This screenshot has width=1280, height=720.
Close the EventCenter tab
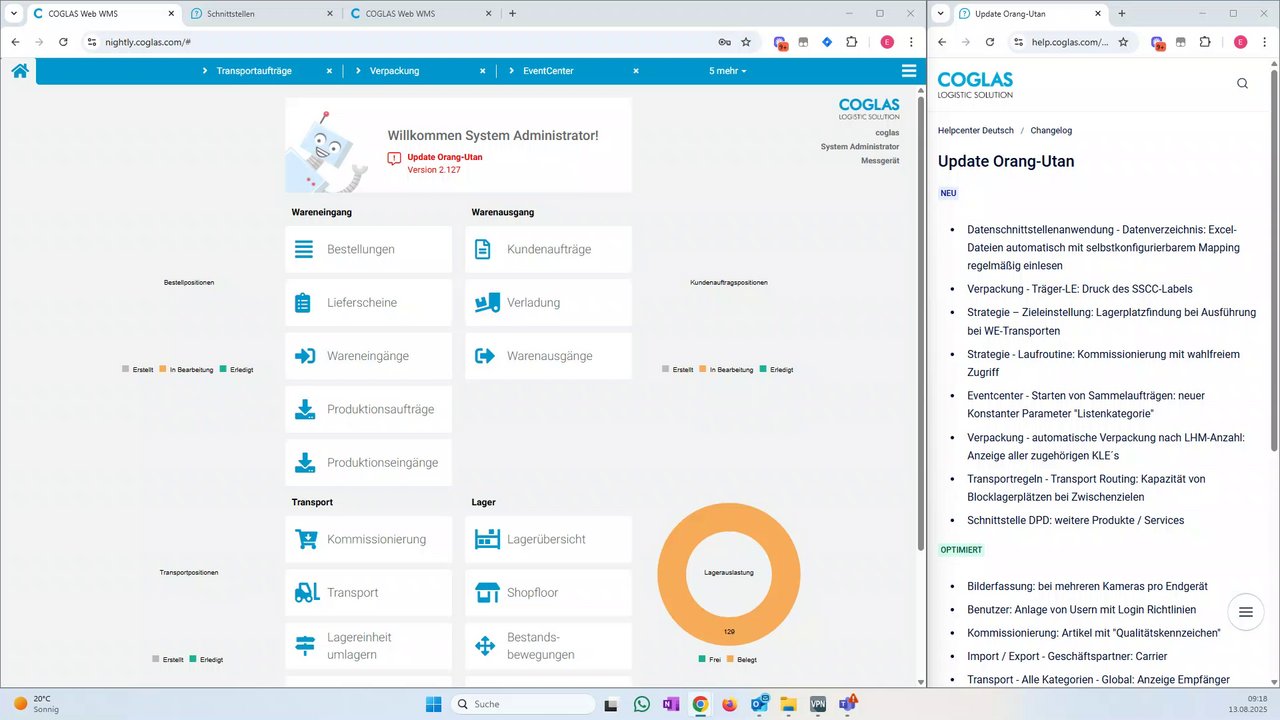[635, 71]
